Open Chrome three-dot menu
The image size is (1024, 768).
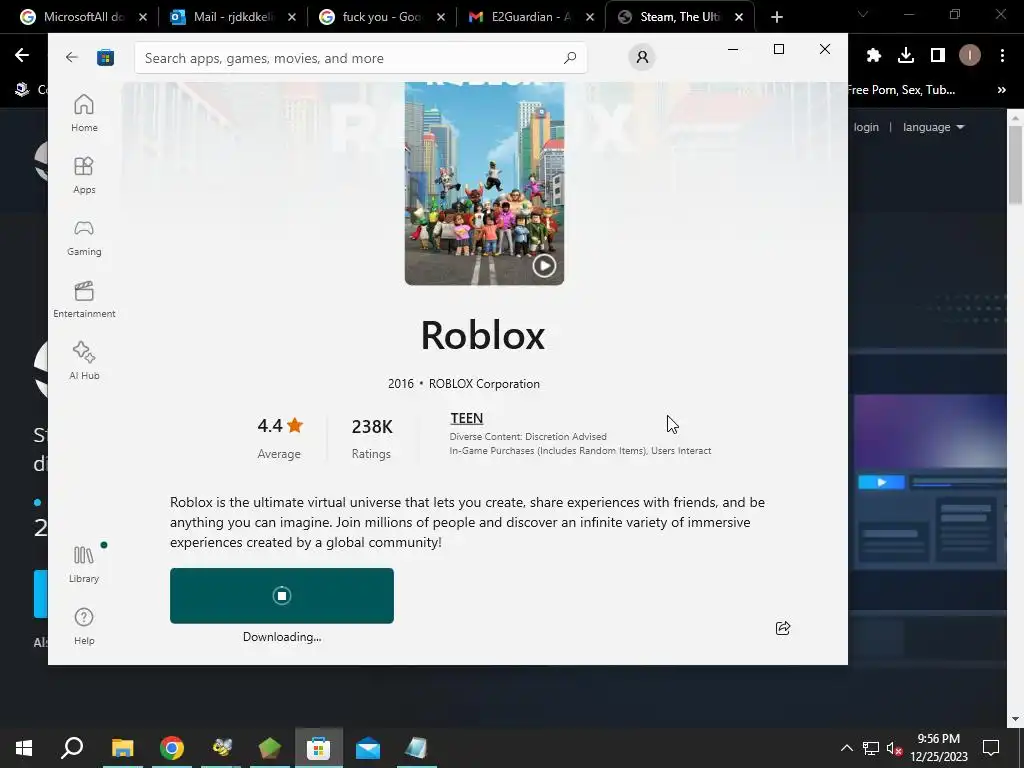tap(1002, 56)
